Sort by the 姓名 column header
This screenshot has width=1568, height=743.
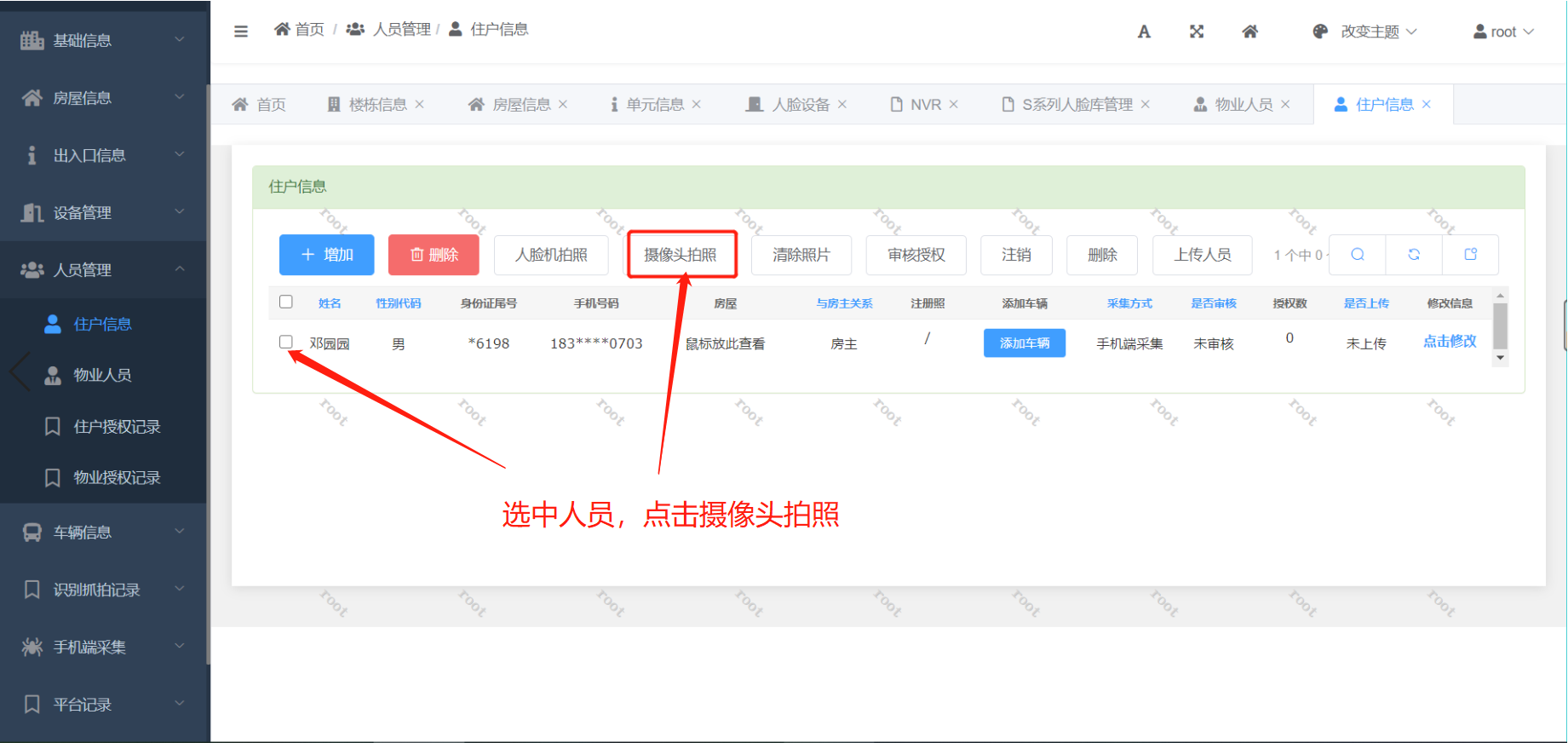click(x=330, y=303)
